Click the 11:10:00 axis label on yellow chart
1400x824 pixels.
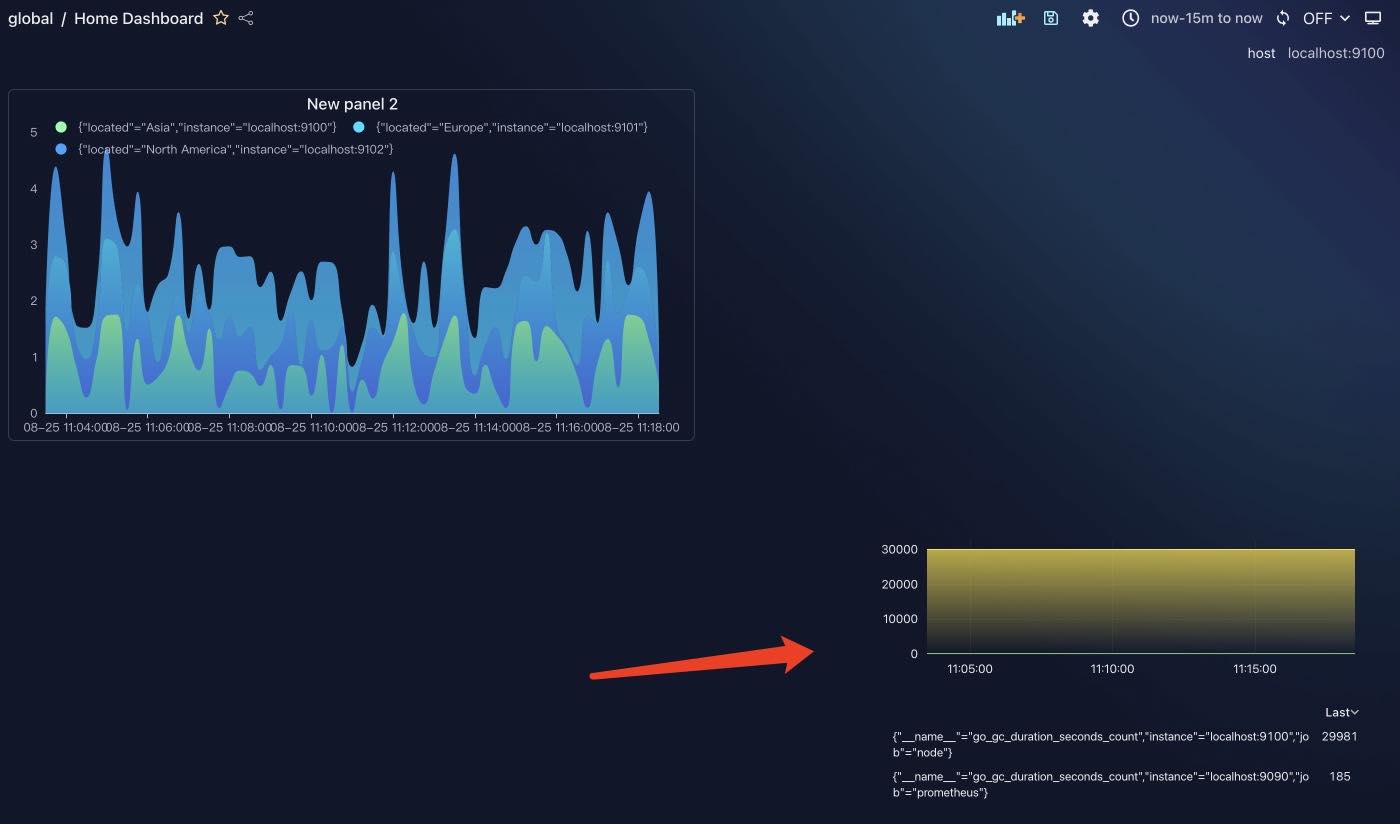[1112, 669]
